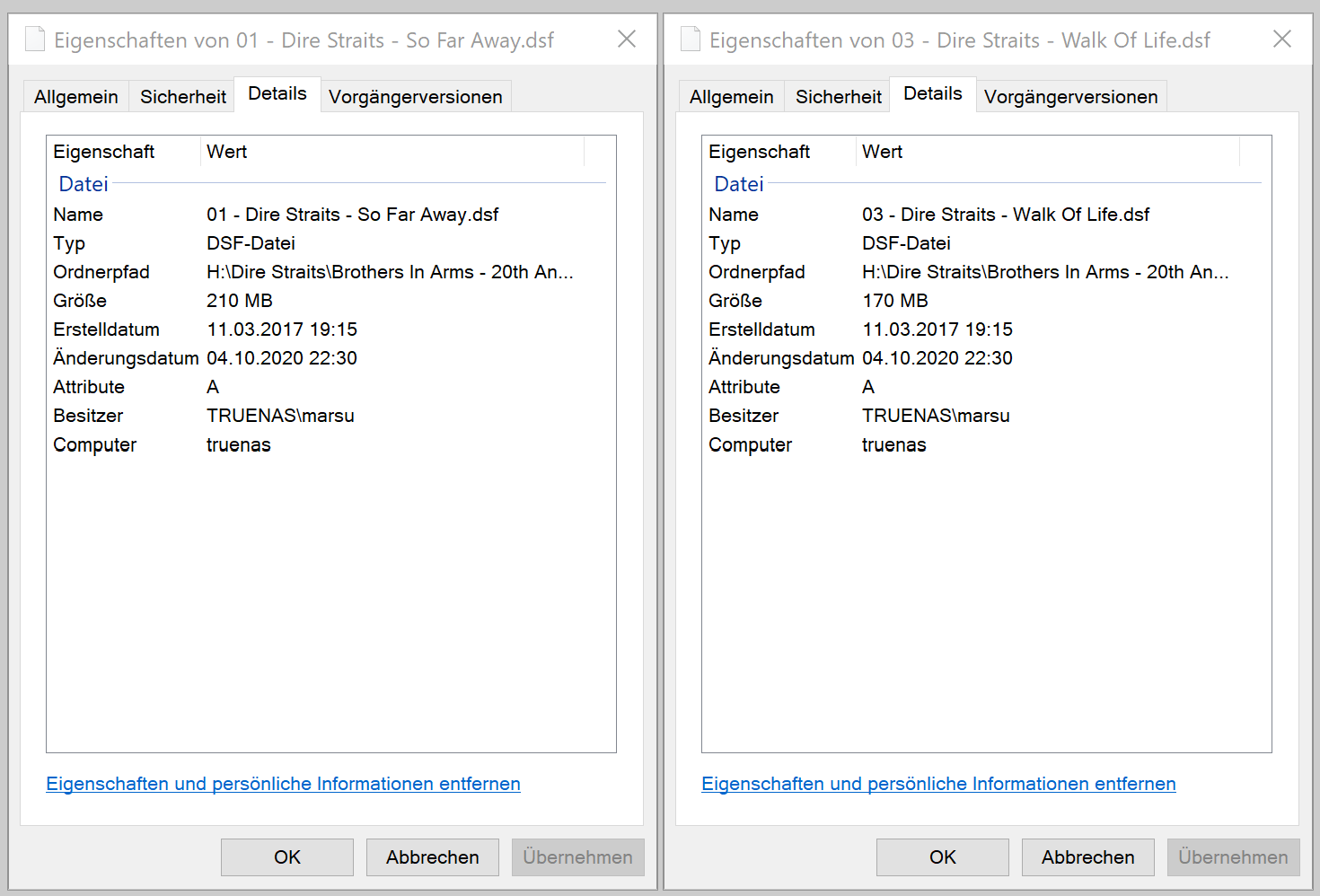Open Allgemein tab in Walk Of Life dialog

coord(732,97)
